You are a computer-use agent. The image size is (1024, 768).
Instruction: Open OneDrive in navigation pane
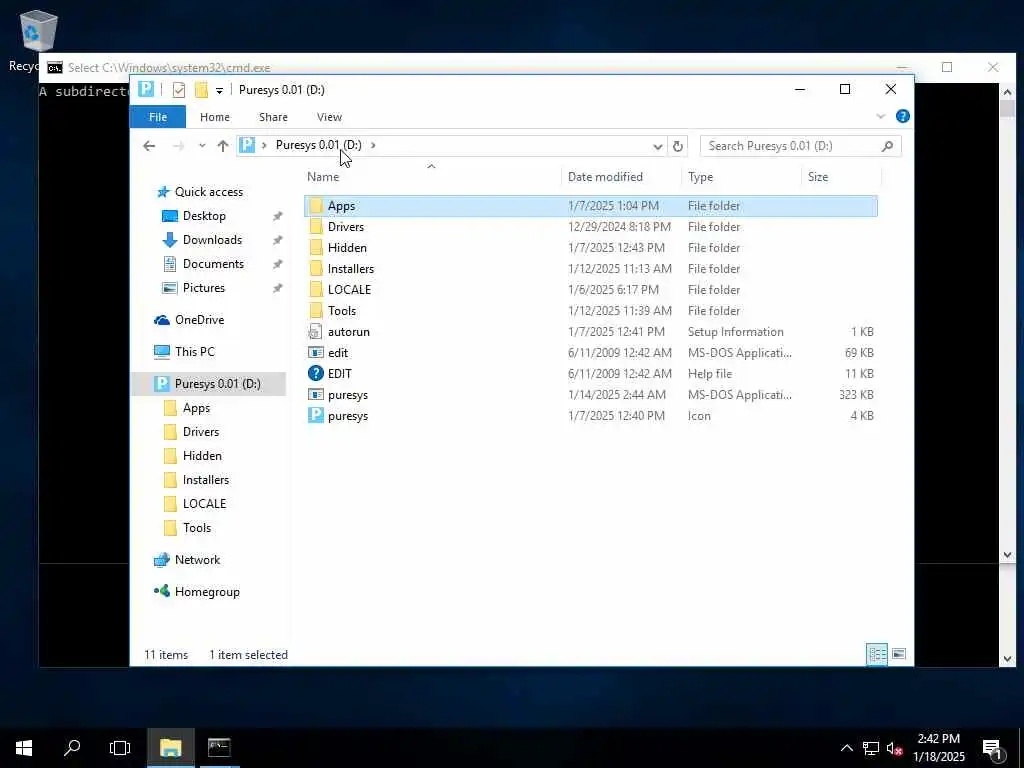click(x=199, y=320)
